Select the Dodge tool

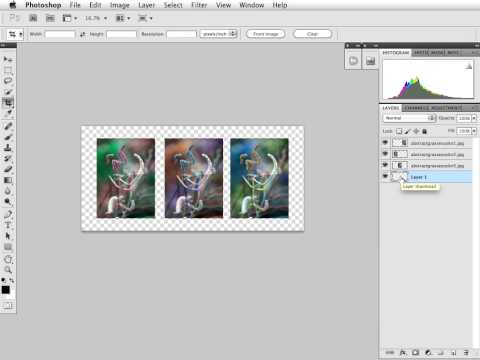pos(8,202)
